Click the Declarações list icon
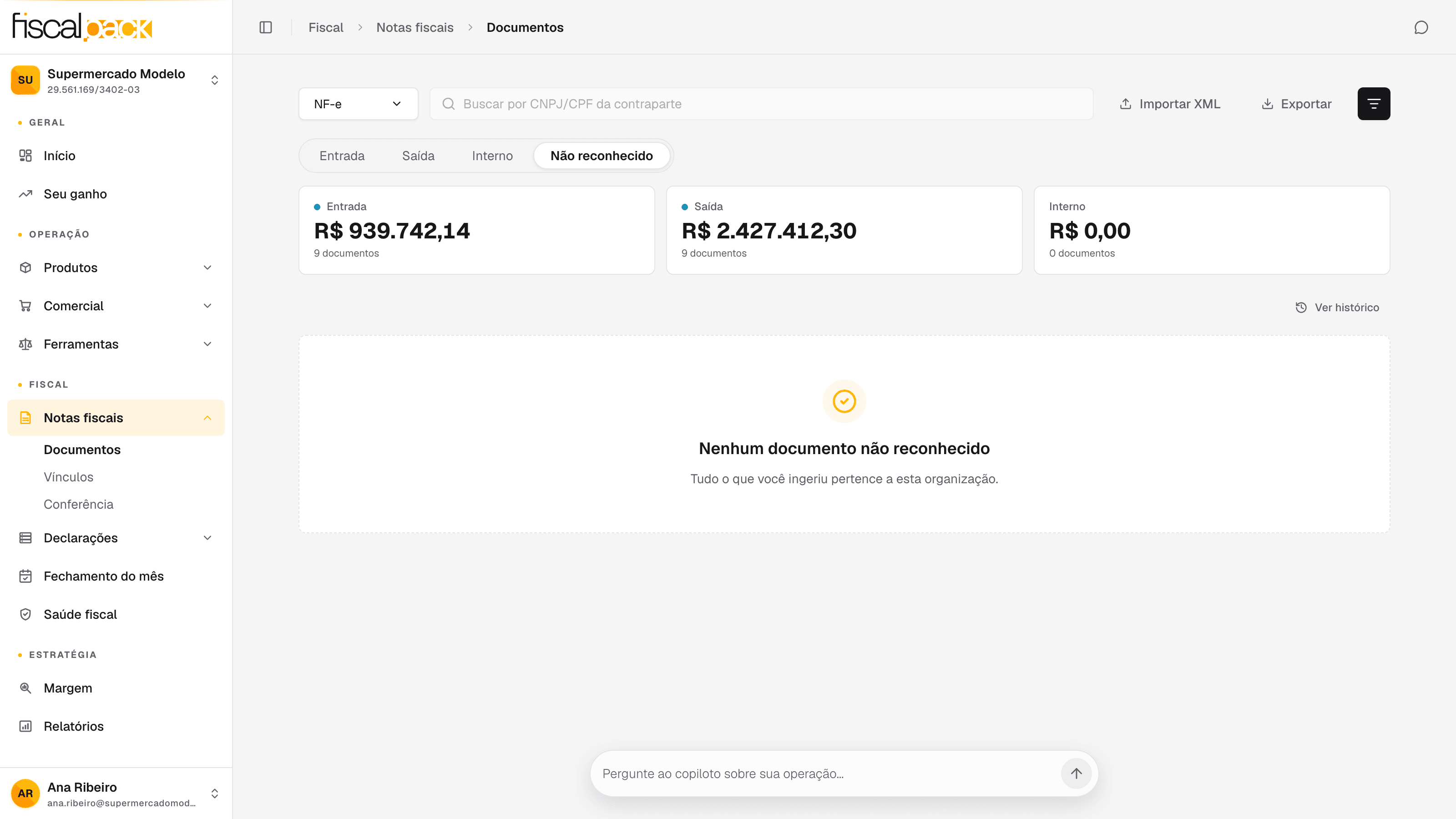1456x819 pixels. pos(25,537)
